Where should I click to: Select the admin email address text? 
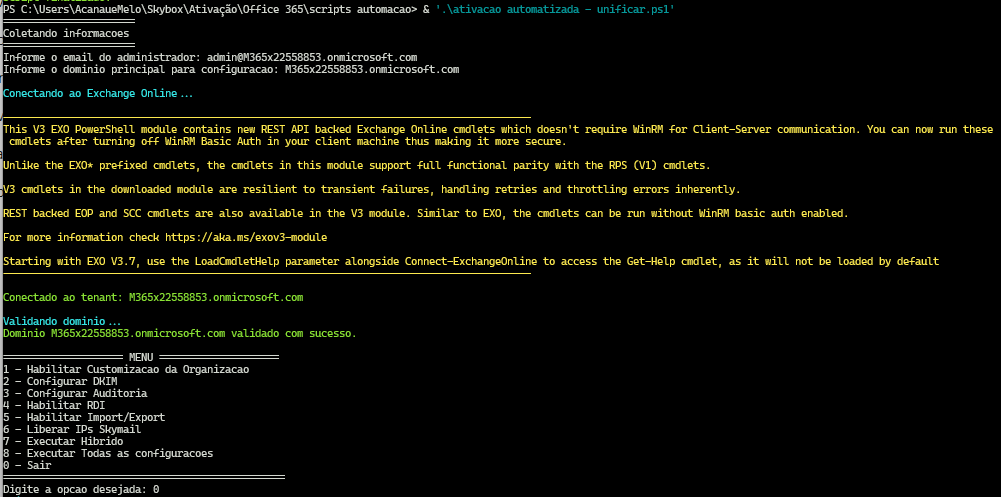click(312, 57)
